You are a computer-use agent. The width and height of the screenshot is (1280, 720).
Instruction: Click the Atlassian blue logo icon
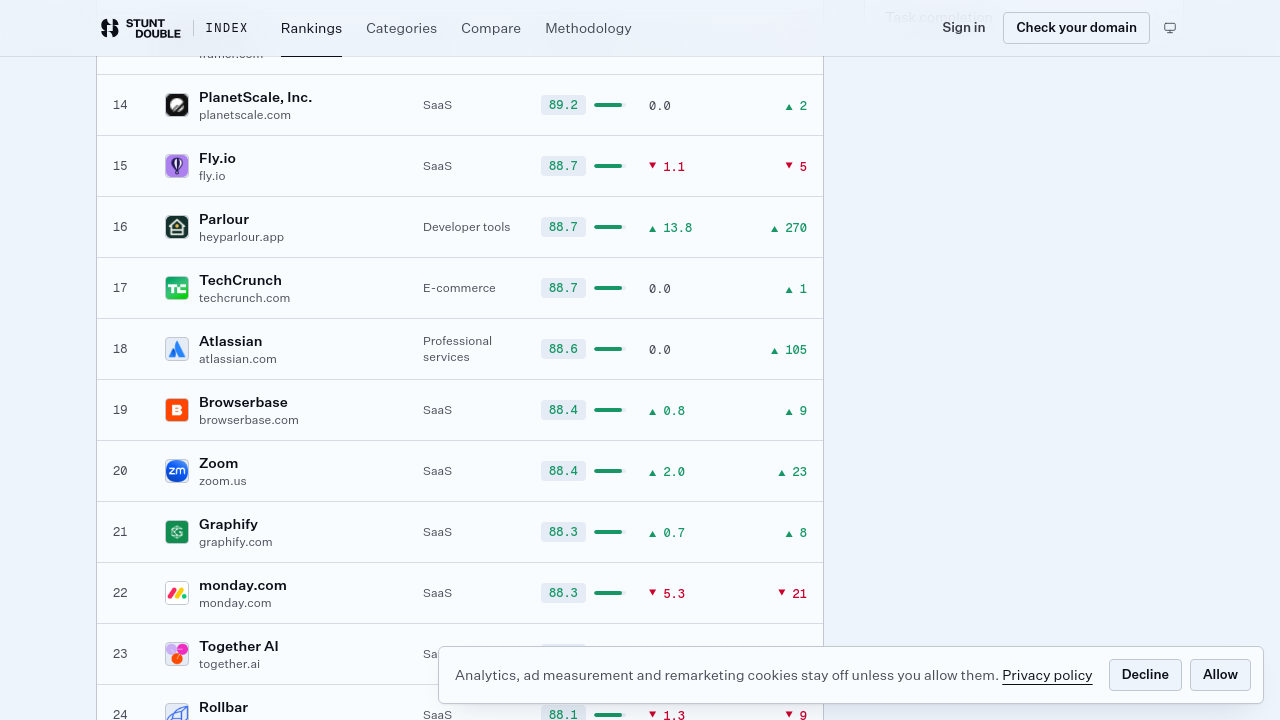(x=177, y=349)
